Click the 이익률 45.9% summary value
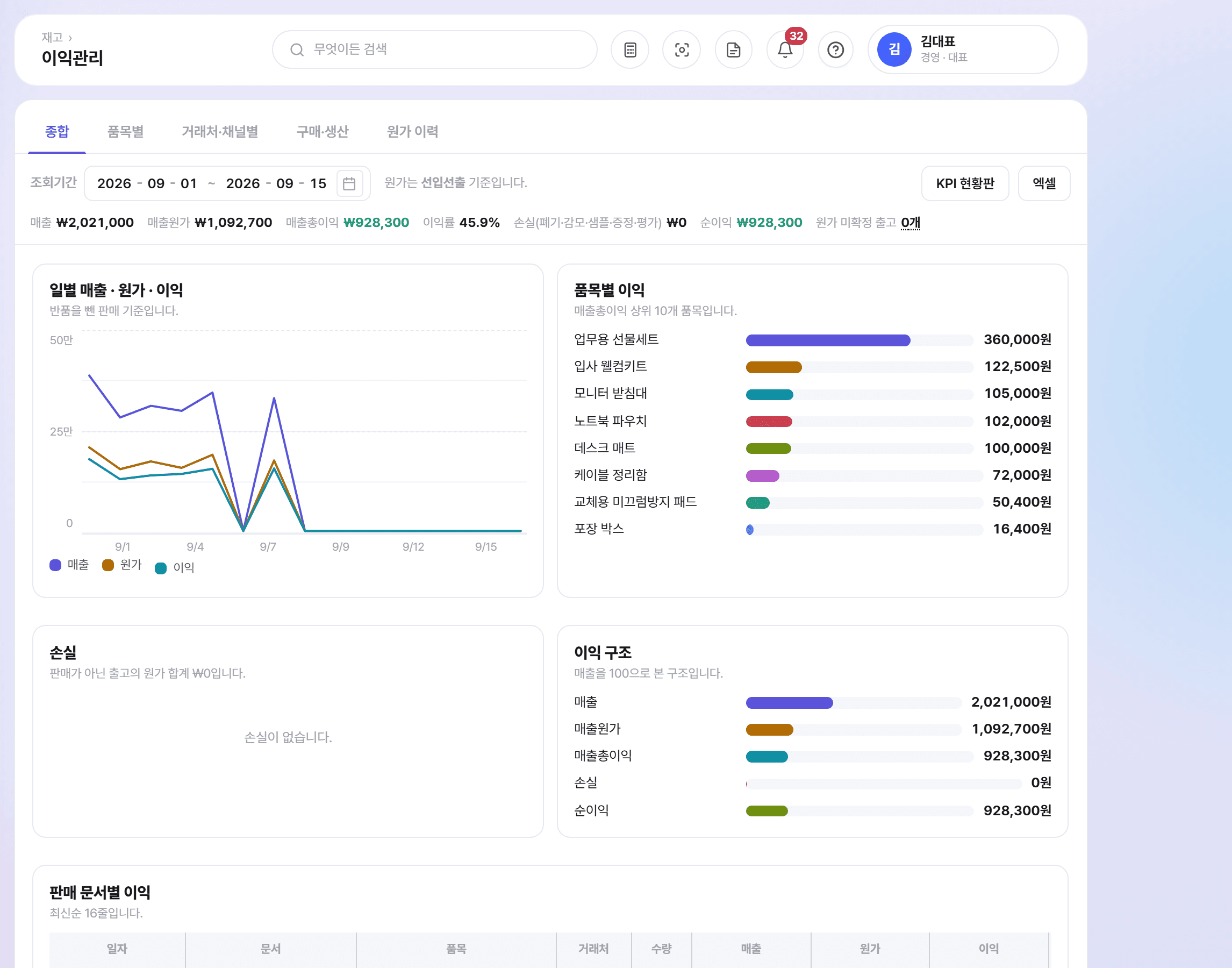The height and width of the screenshot is (968, 1232). point(480,222)
